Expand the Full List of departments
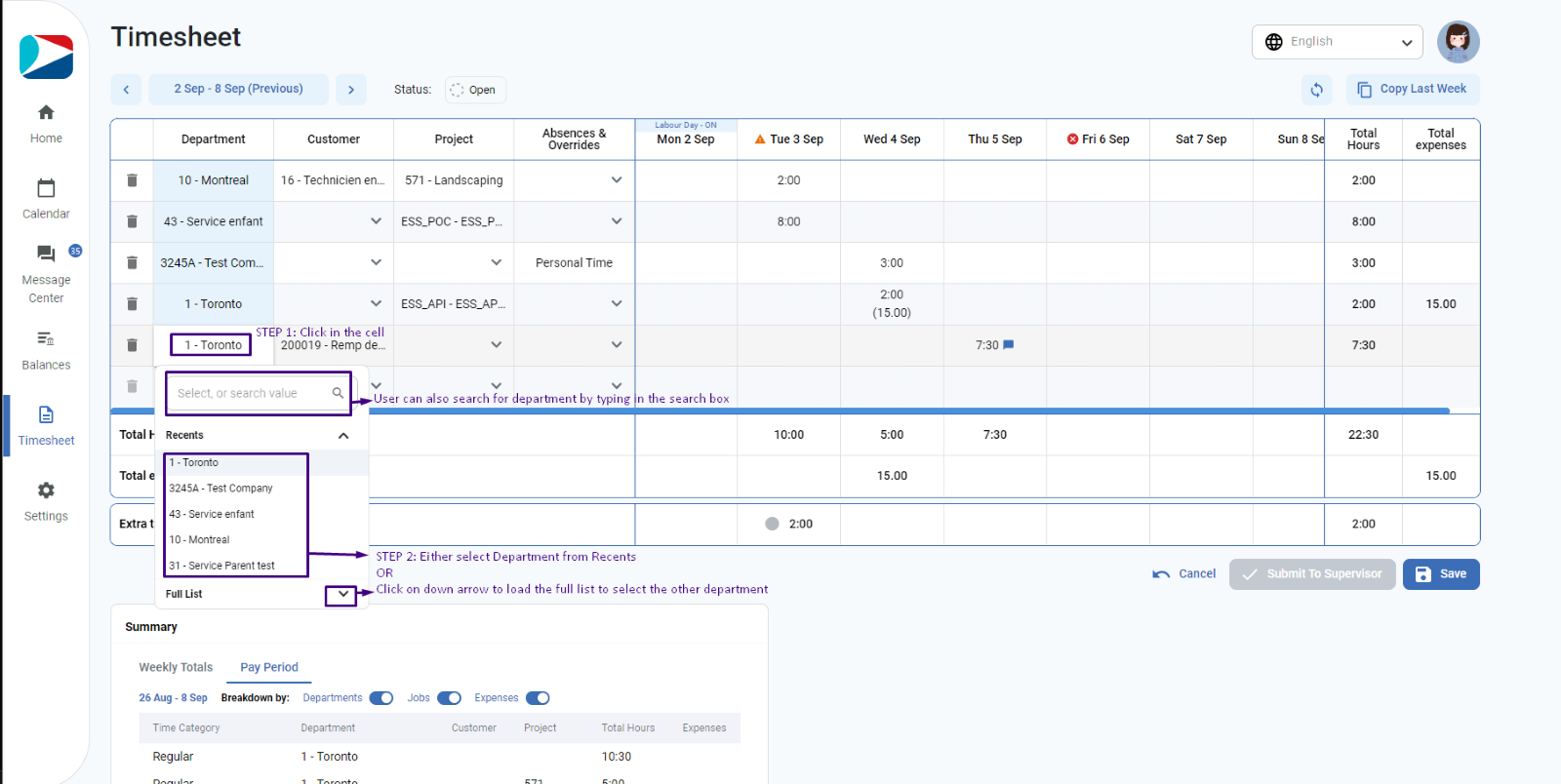 tap(341, 594)
